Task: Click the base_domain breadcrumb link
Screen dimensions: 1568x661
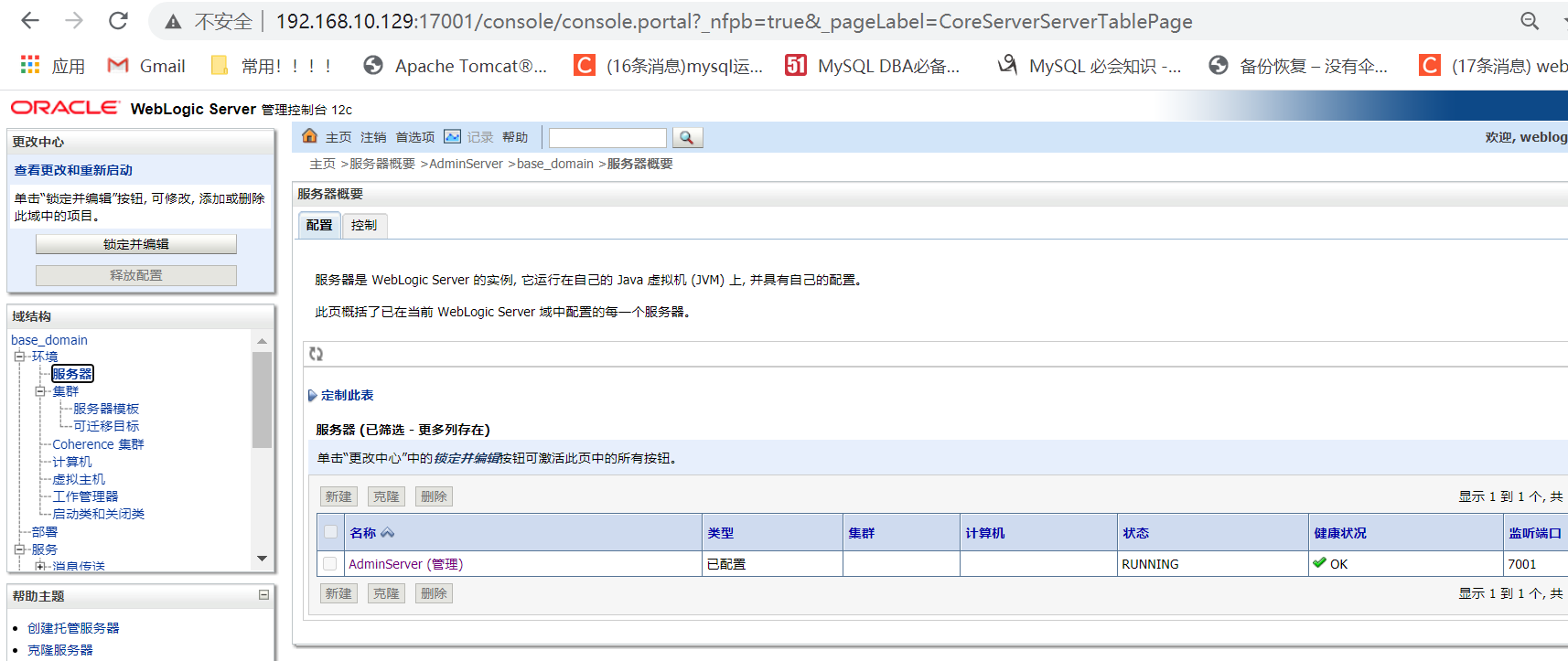Action: pos(555,164)
